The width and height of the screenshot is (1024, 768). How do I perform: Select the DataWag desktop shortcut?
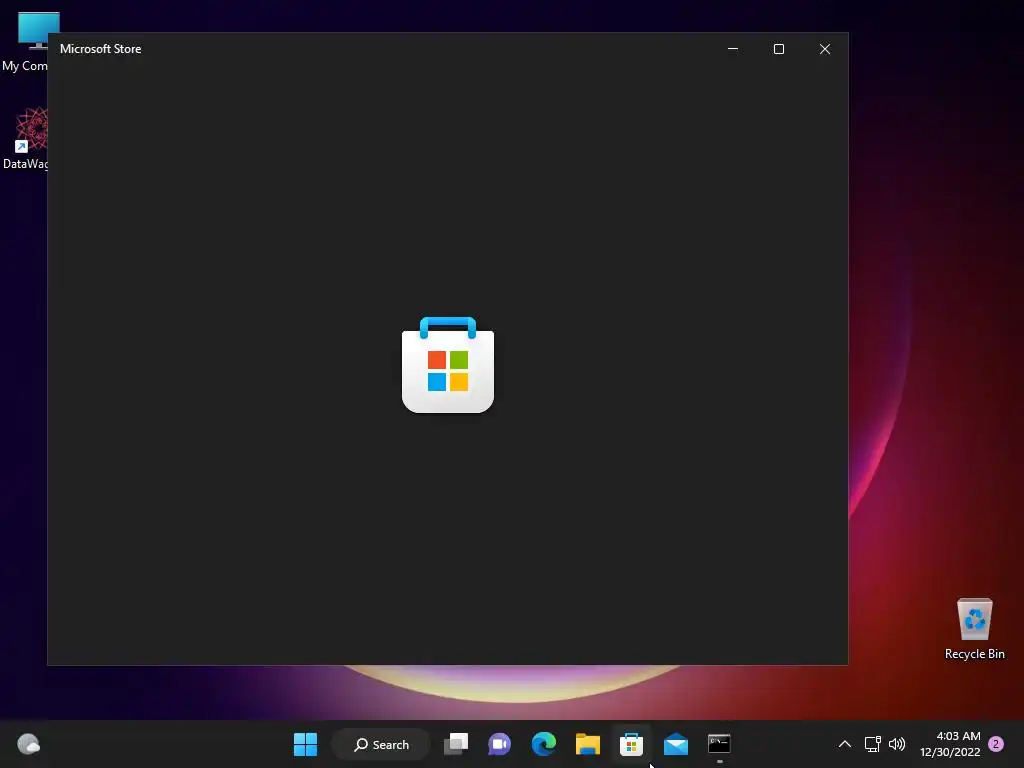coord(25,138)
